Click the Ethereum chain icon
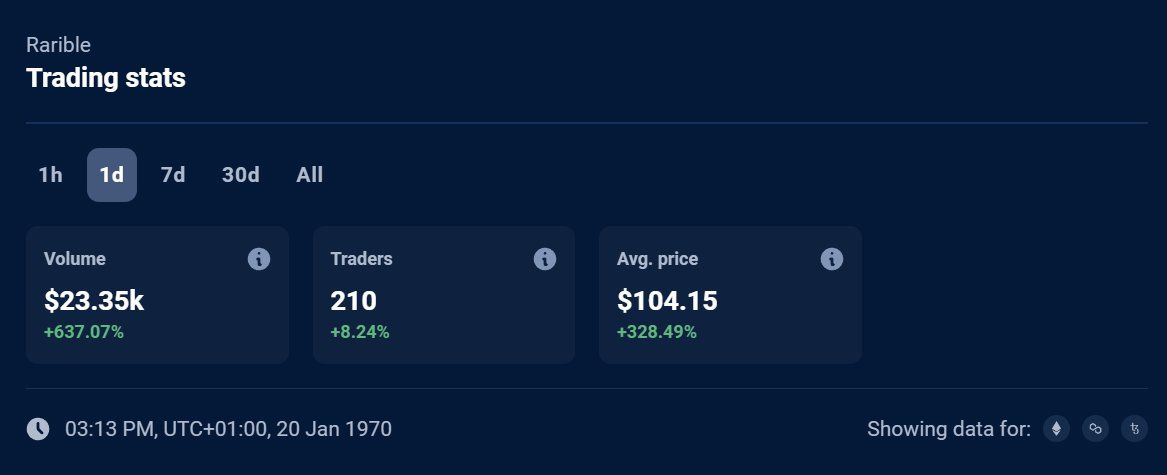This screenshot has width=1167, height=475. pyautogui.click(x=1056, y=429)
